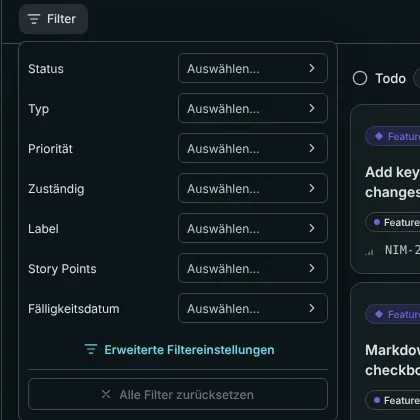Click Feature type badge on Add key card
The height and width of the screenshot is (420, 420).
[393, 136]
